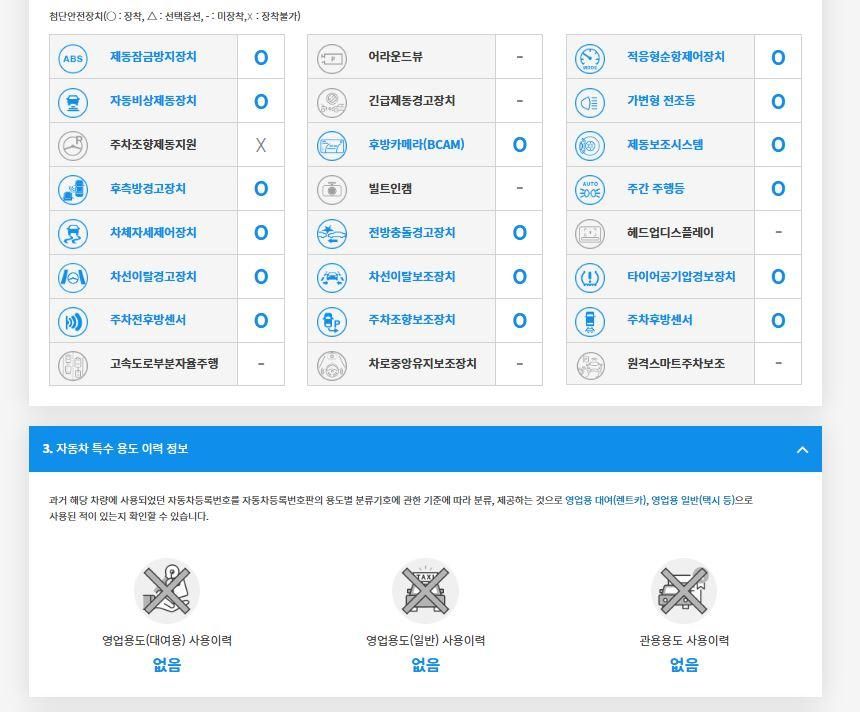This screenshot has width=860, height=712.
Task: Click the 주간 주행등 AUTO icon
Action: [590, 190]
